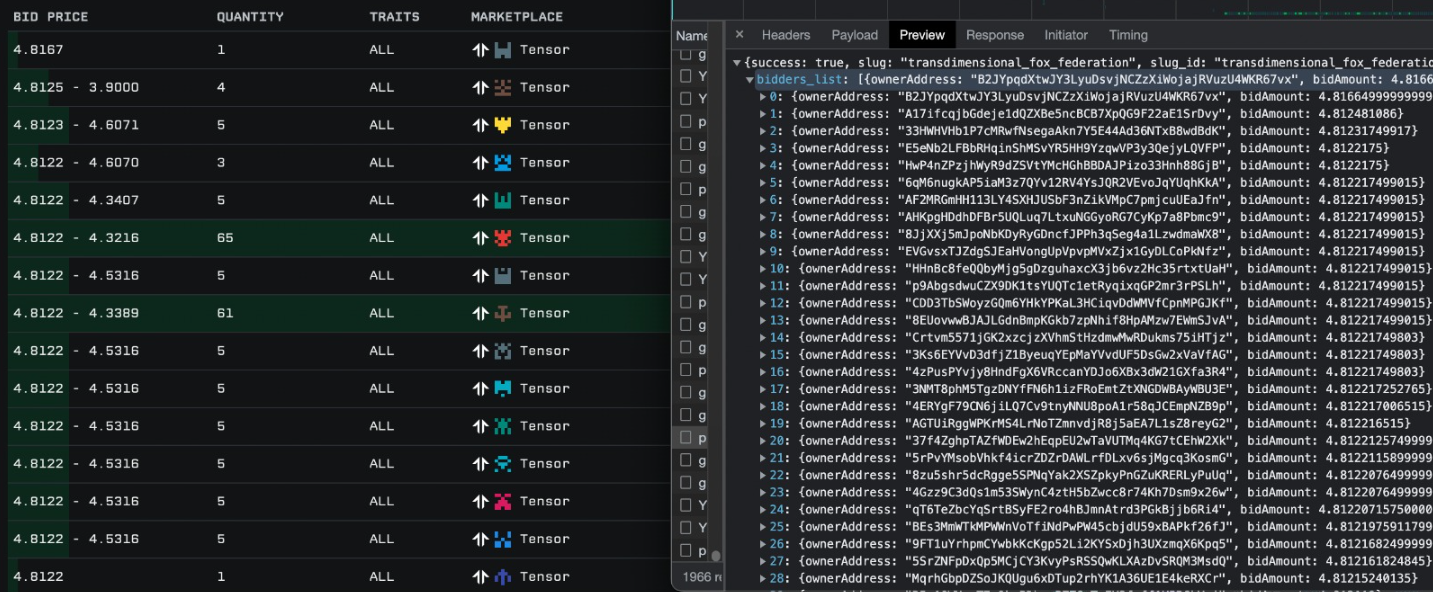Click the pink avatar in the second-to-last Tensor row

coord(502,501)
